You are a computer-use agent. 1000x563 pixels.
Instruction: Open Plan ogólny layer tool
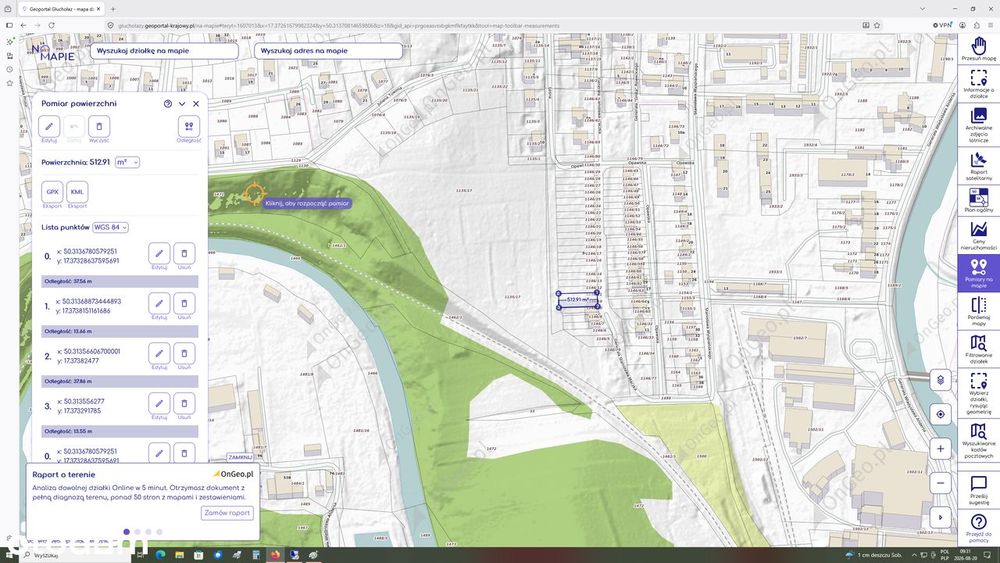[978, 200]
